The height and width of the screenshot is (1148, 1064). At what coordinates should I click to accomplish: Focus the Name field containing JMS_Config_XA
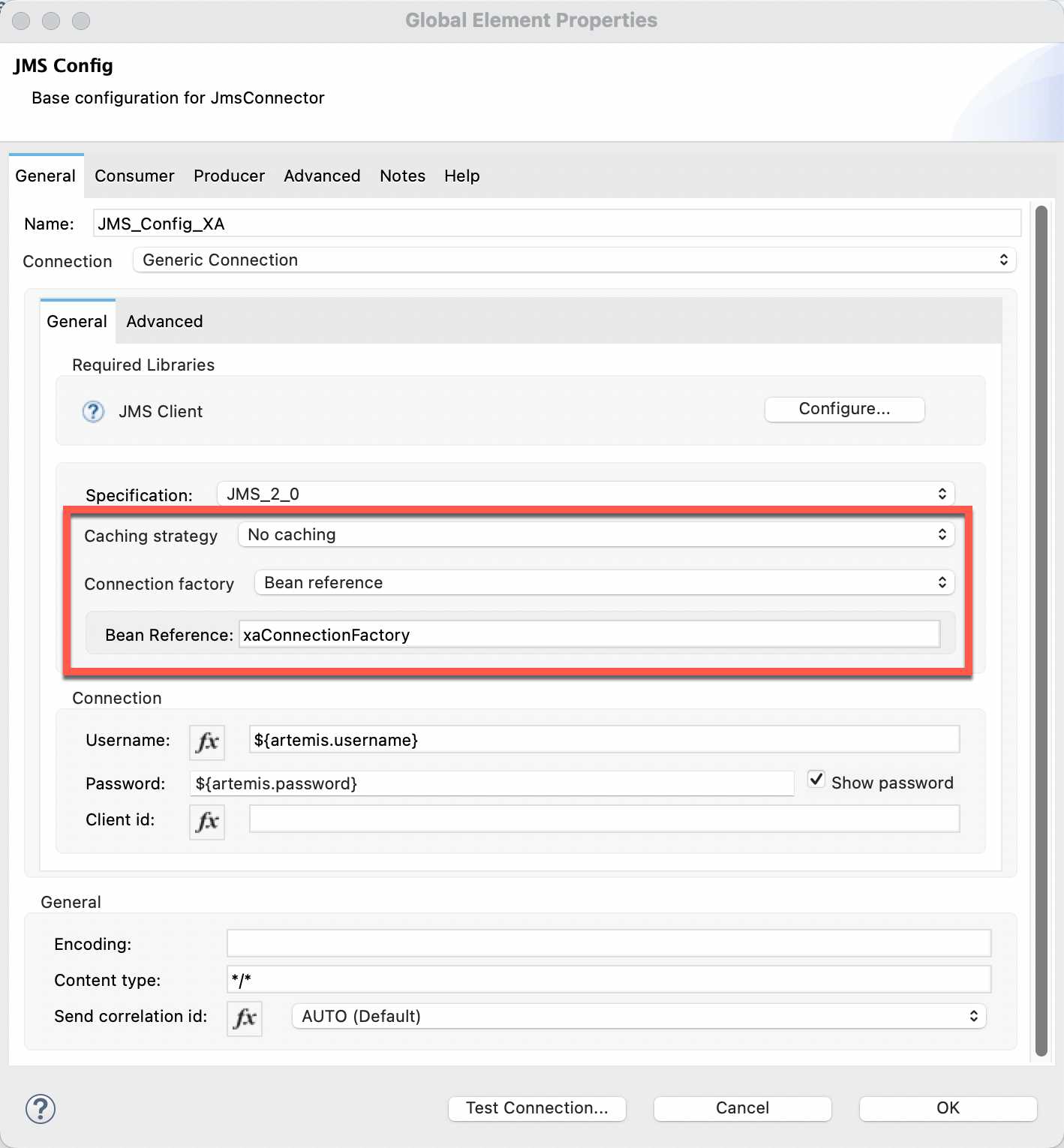coord(556,224)
